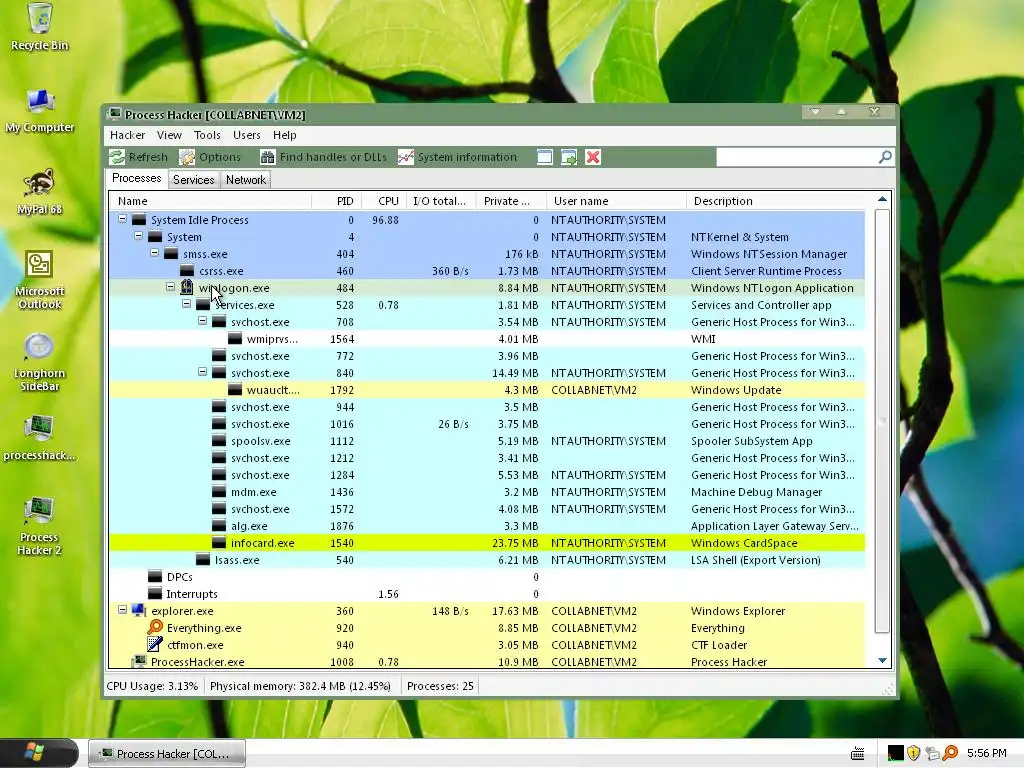Click the scrollbar up arrow
The image size is (1024, 768).
click(x=882, y=200)
